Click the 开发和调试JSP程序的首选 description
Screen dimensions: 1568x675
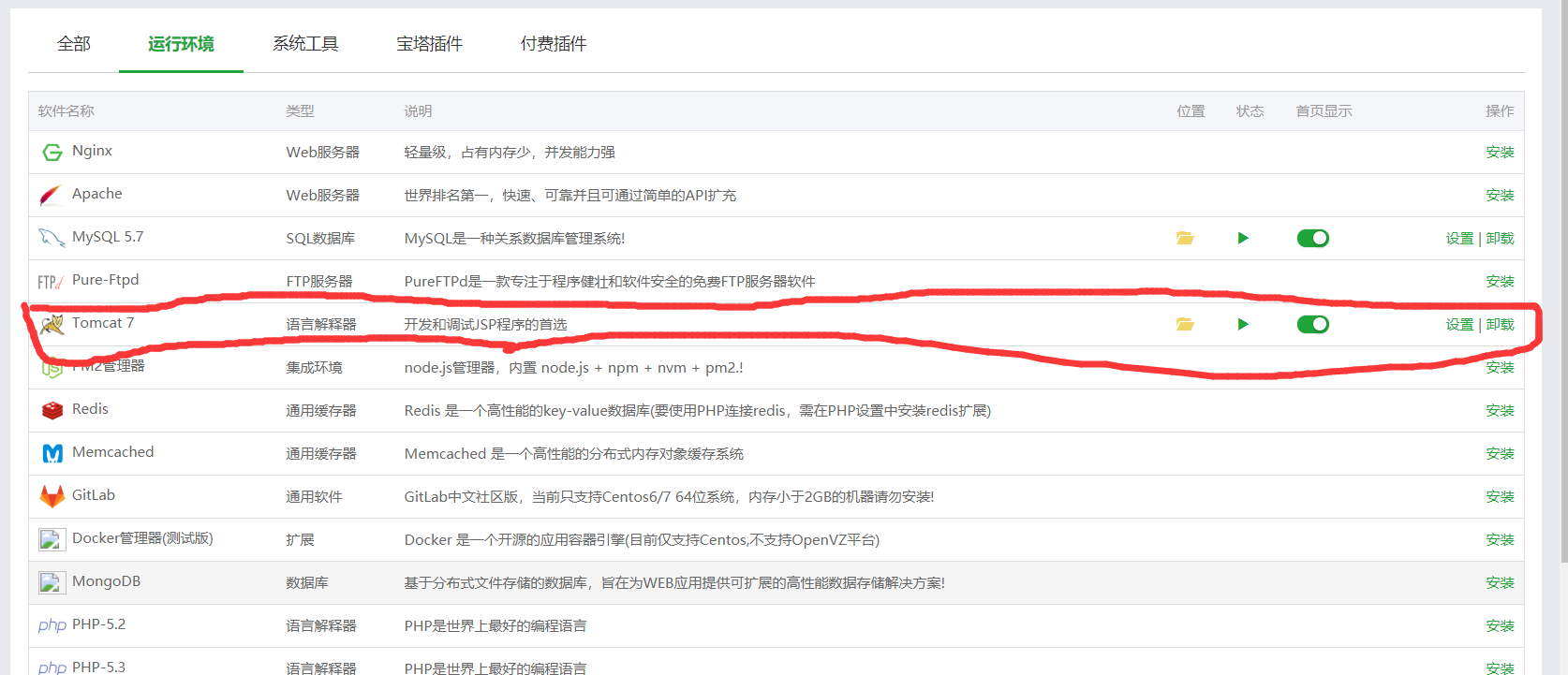pyautogui.click(x=485, y=325)
